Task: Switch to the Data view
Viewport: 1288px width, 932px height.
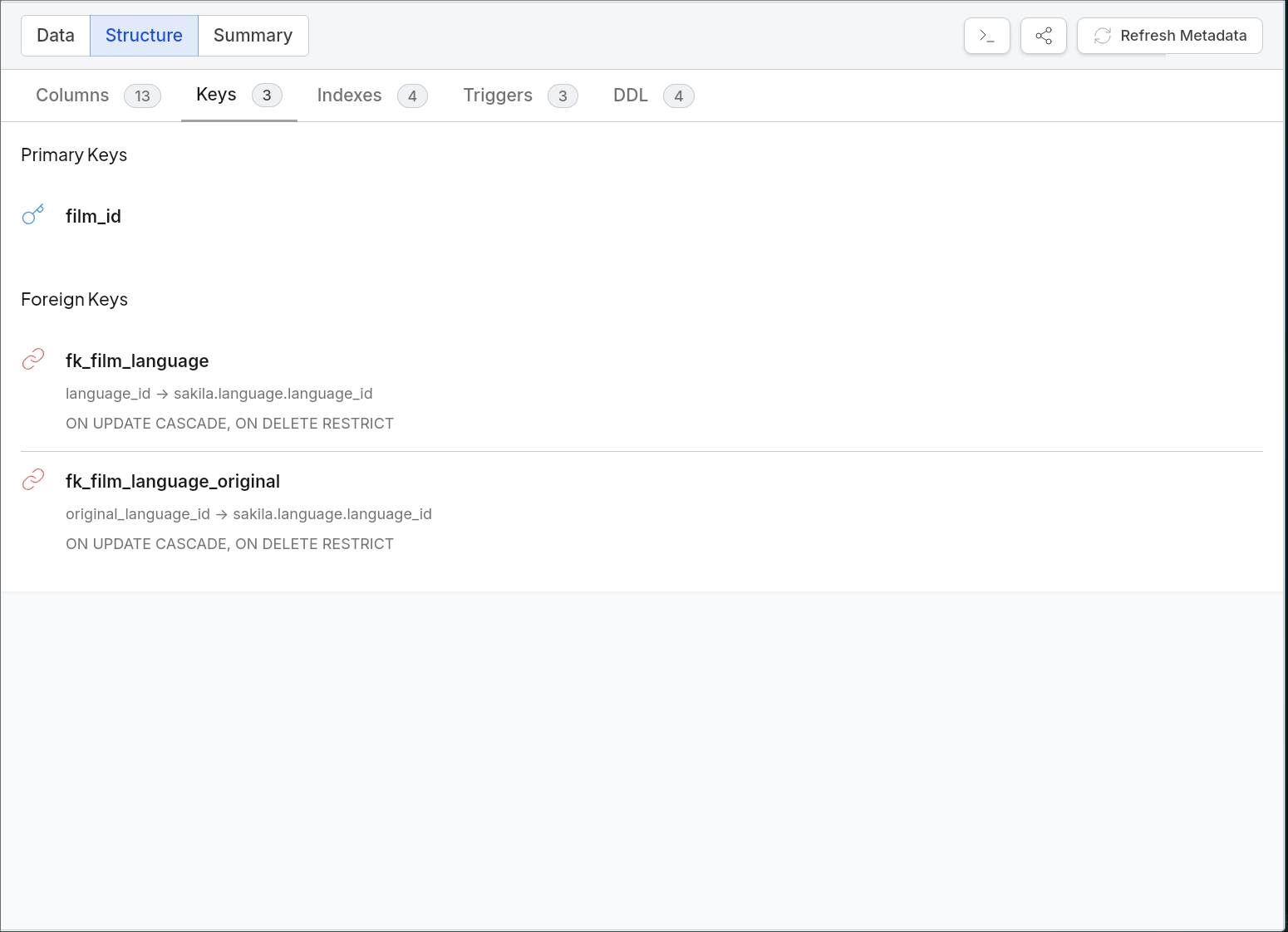Action: pos(56,36)
